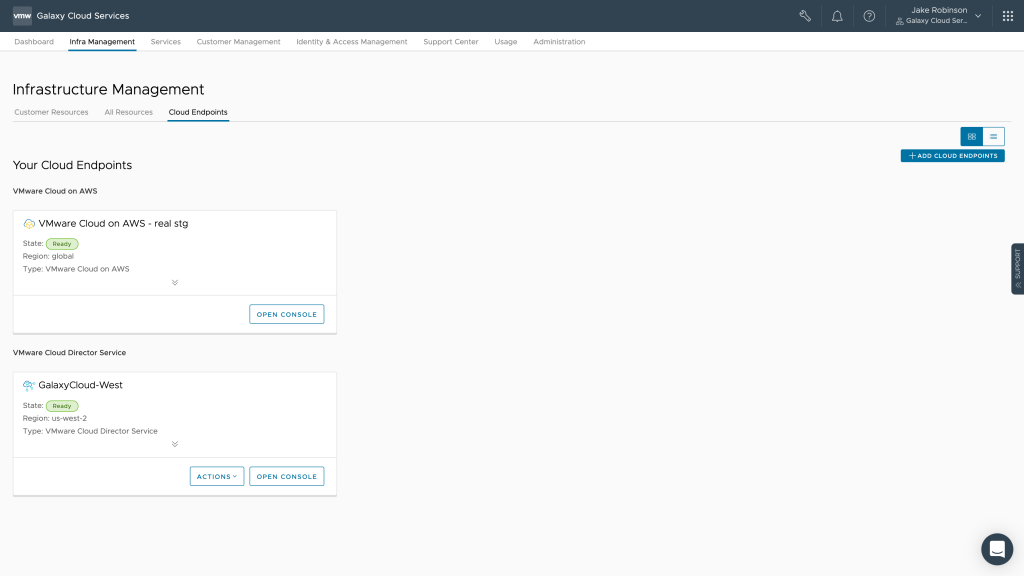Switch to All Resources sub-tab
1024x576 pixels.
(129, 112)
